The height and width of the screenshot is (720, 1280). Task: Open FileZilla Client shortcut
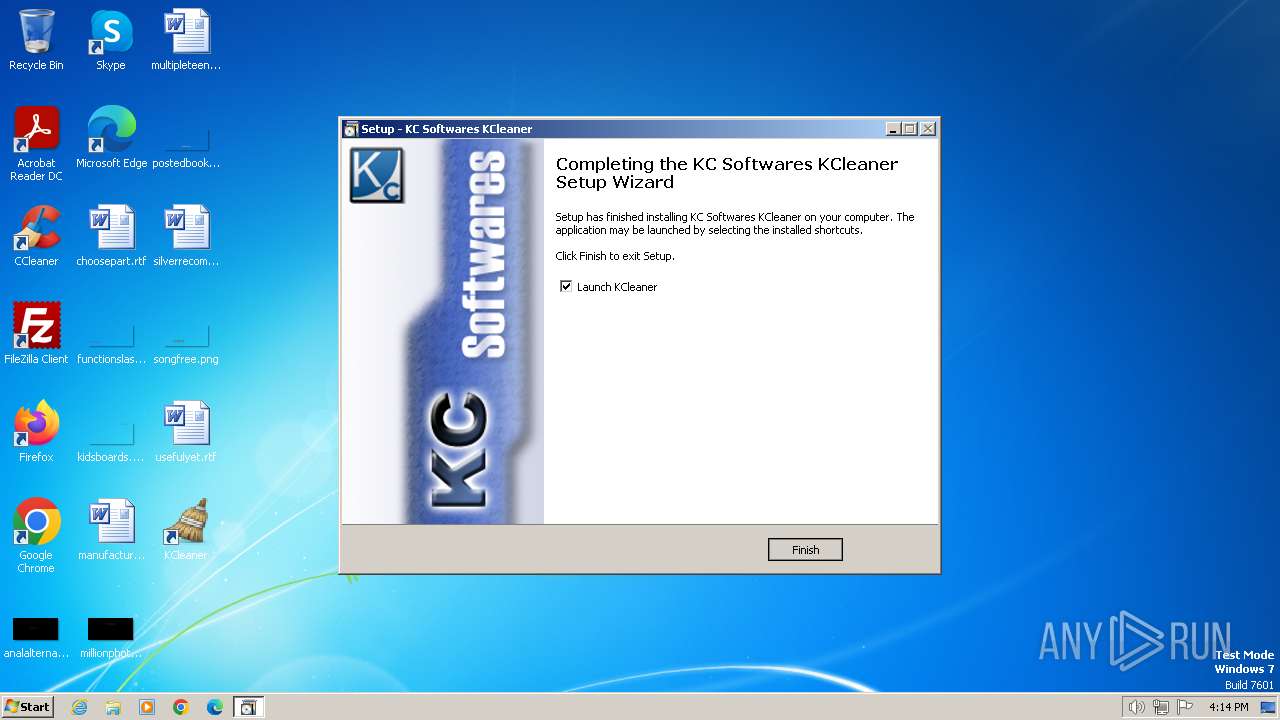[36, 334]
